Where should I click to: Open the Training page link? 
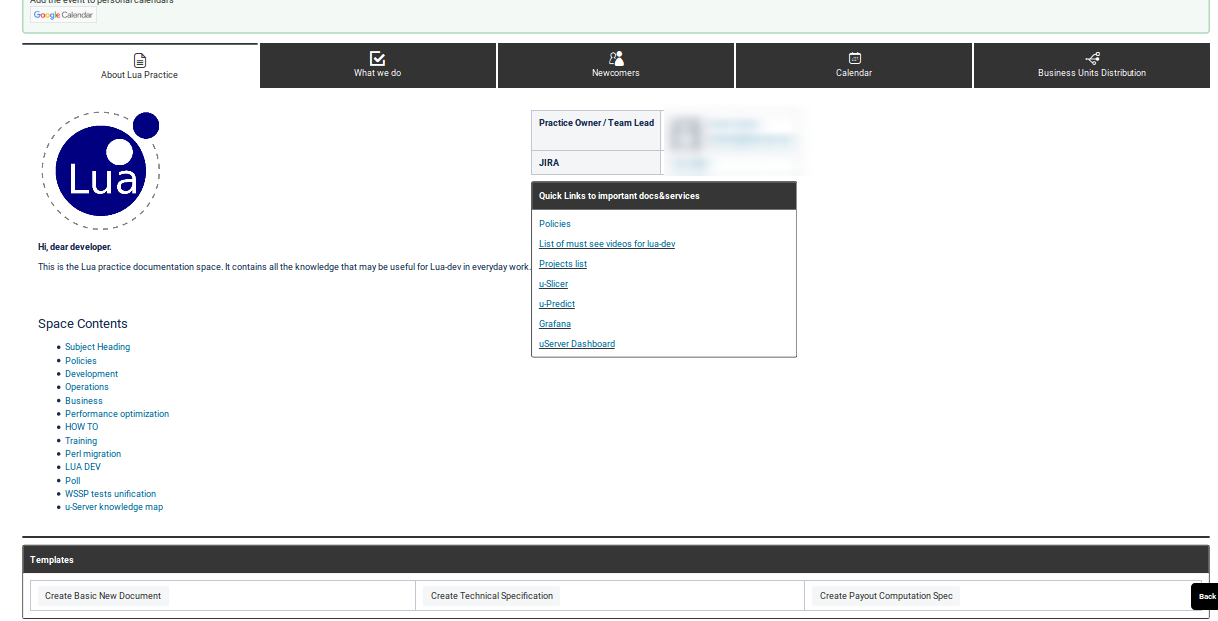81,441
